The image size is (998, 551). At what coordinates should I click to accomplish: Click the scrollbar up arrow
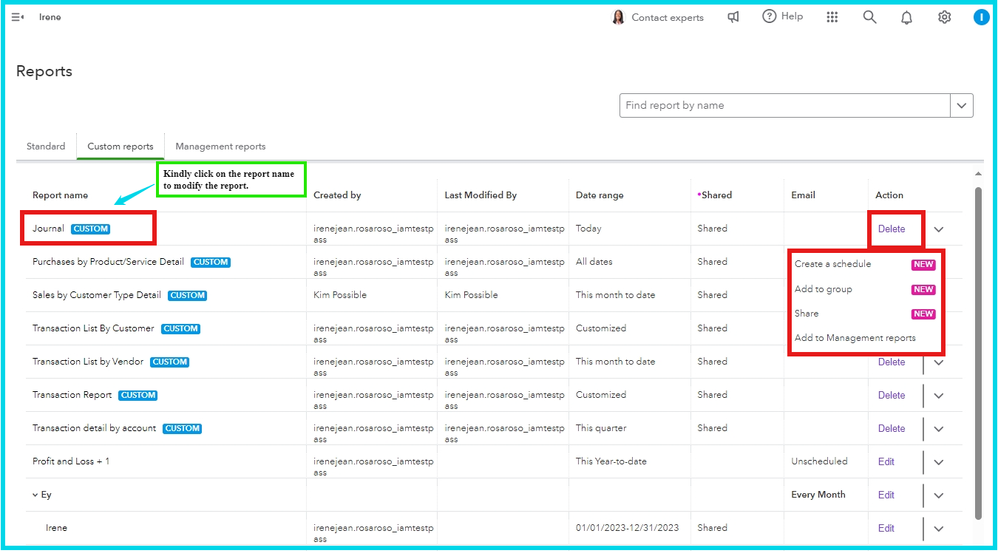[x=978, y=174]
